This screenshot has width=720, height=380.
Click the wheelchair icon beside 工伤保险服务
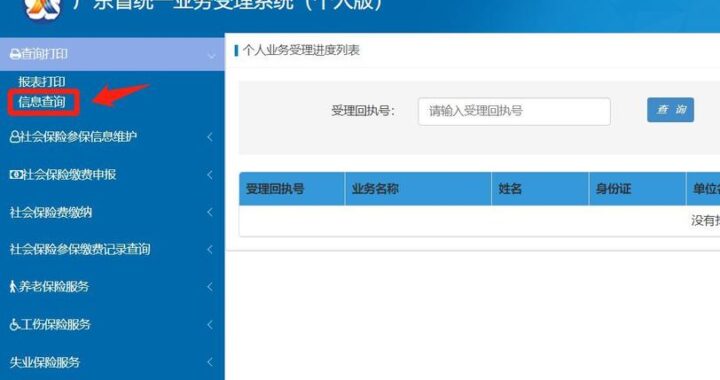pos(14,324)
